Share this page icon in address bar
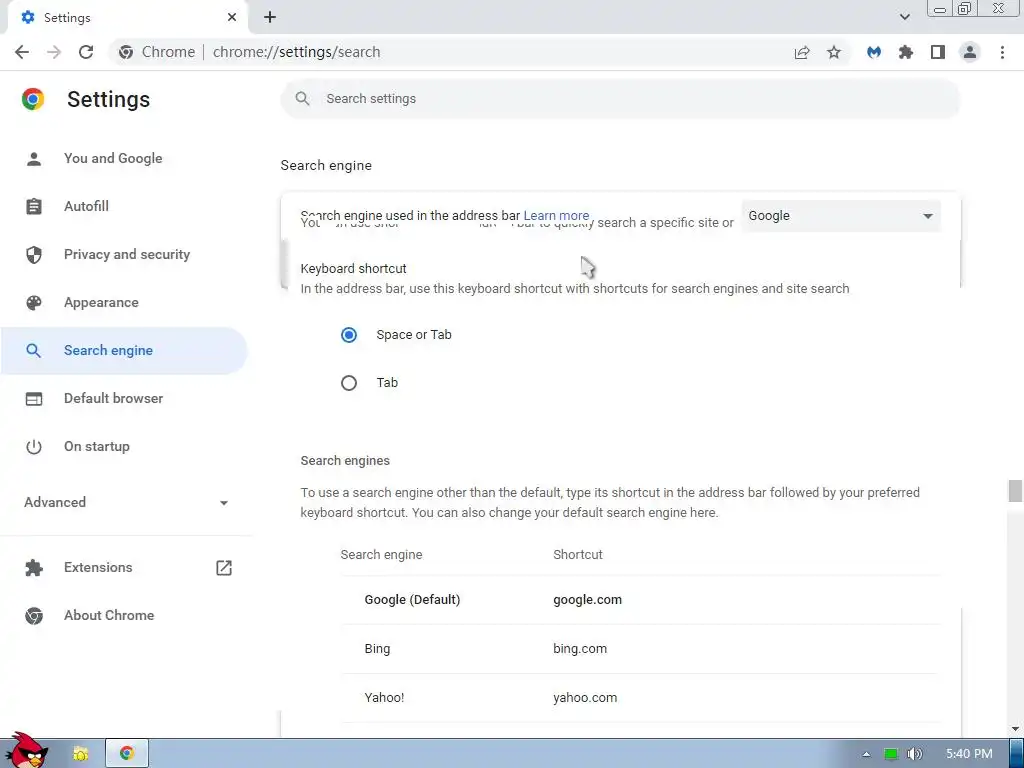The height and width of the screenshot is (768, 1024). 802,52
